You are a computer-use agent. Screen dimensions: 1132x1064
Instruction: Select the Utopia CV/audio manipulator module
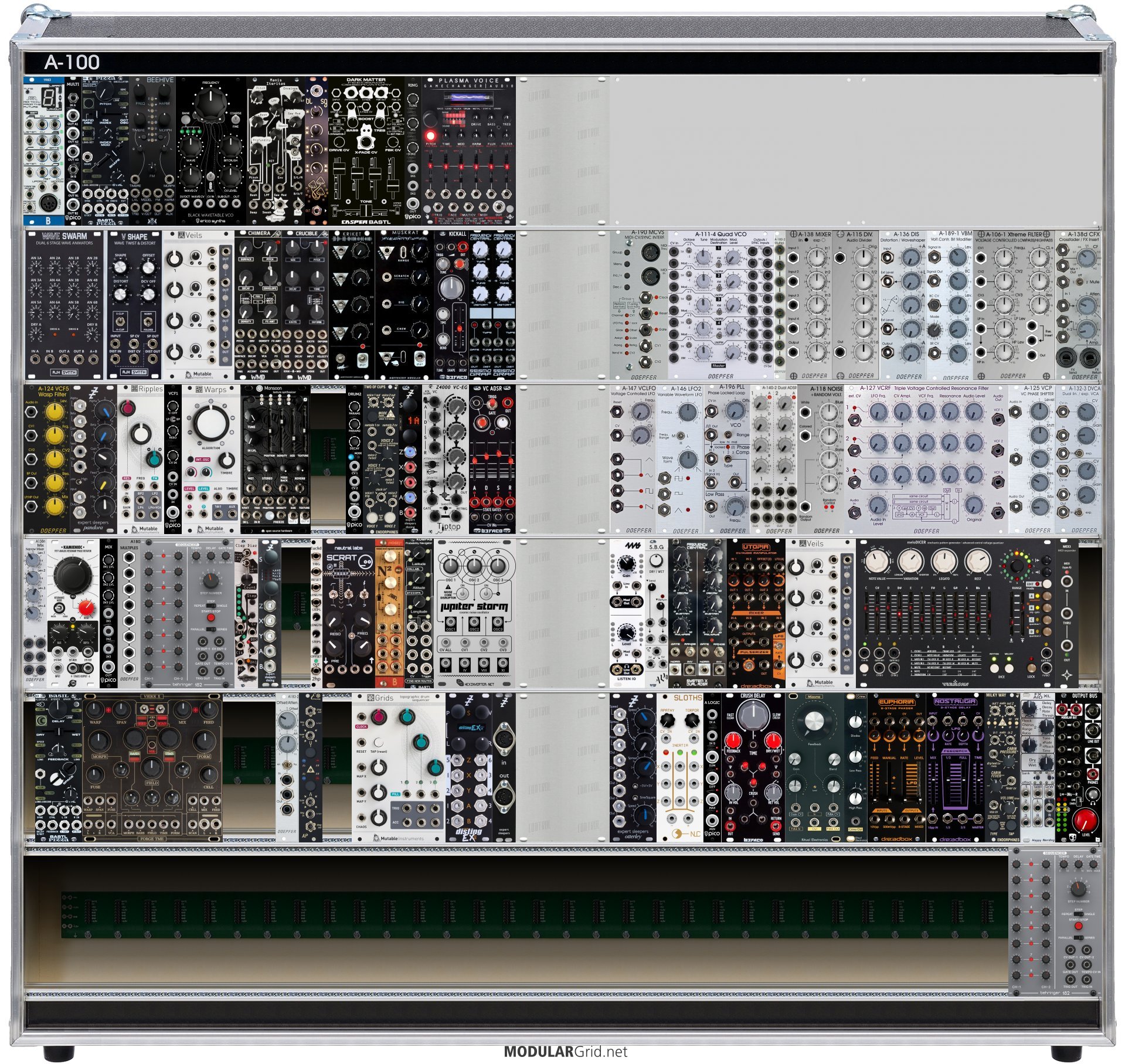(757, 614)
